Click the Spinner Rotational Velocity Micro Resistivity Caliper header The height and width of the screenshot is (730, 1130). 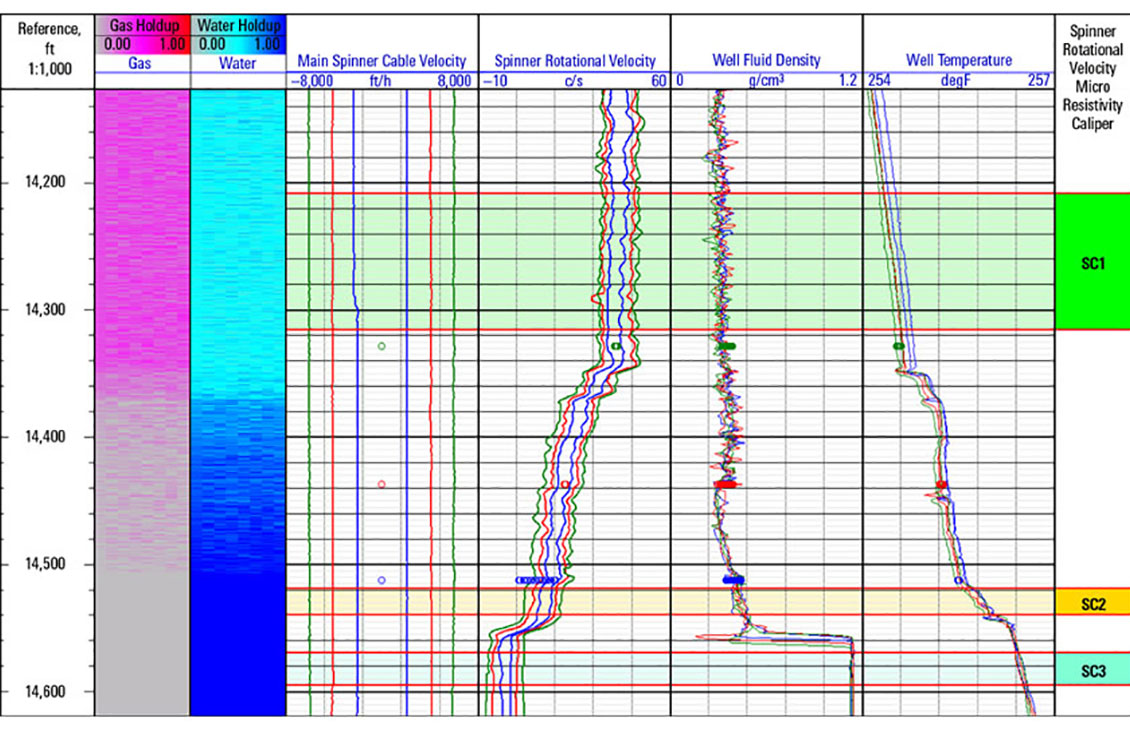1093,77
